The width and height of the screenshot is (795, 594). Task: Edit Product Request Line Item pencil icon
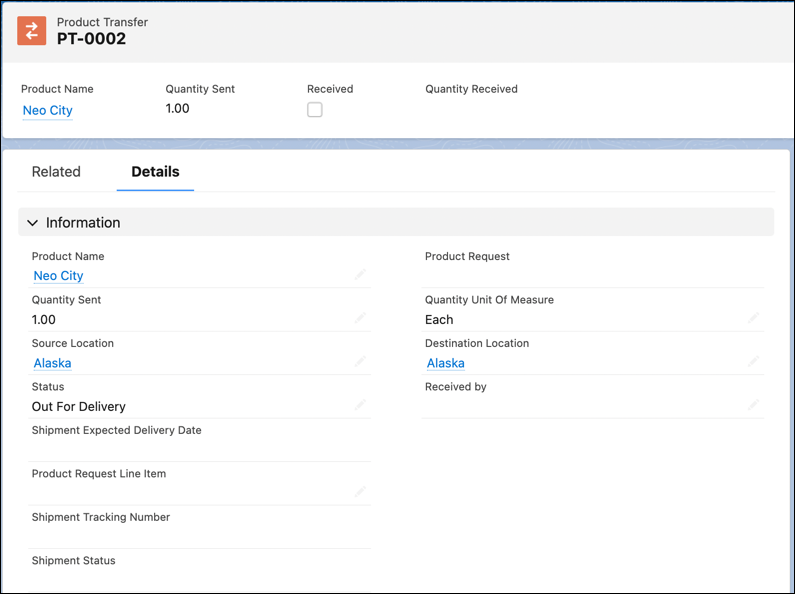tap(359, 492)
